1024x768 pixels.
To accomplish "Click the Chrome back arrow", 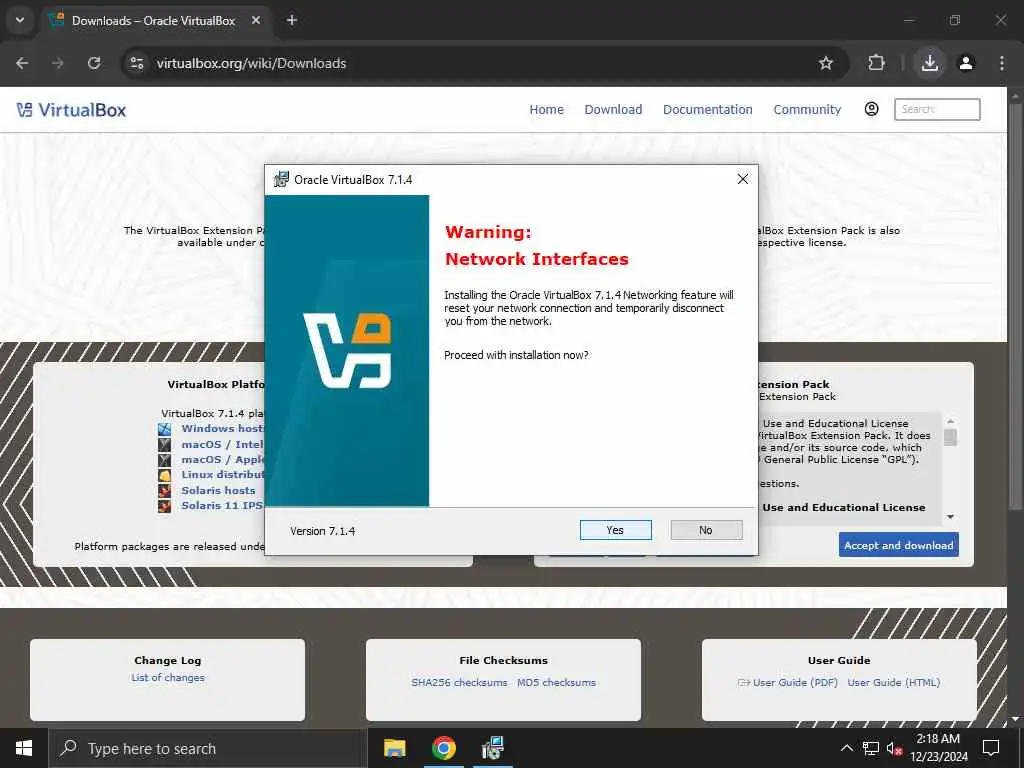I will click(22, 63).
